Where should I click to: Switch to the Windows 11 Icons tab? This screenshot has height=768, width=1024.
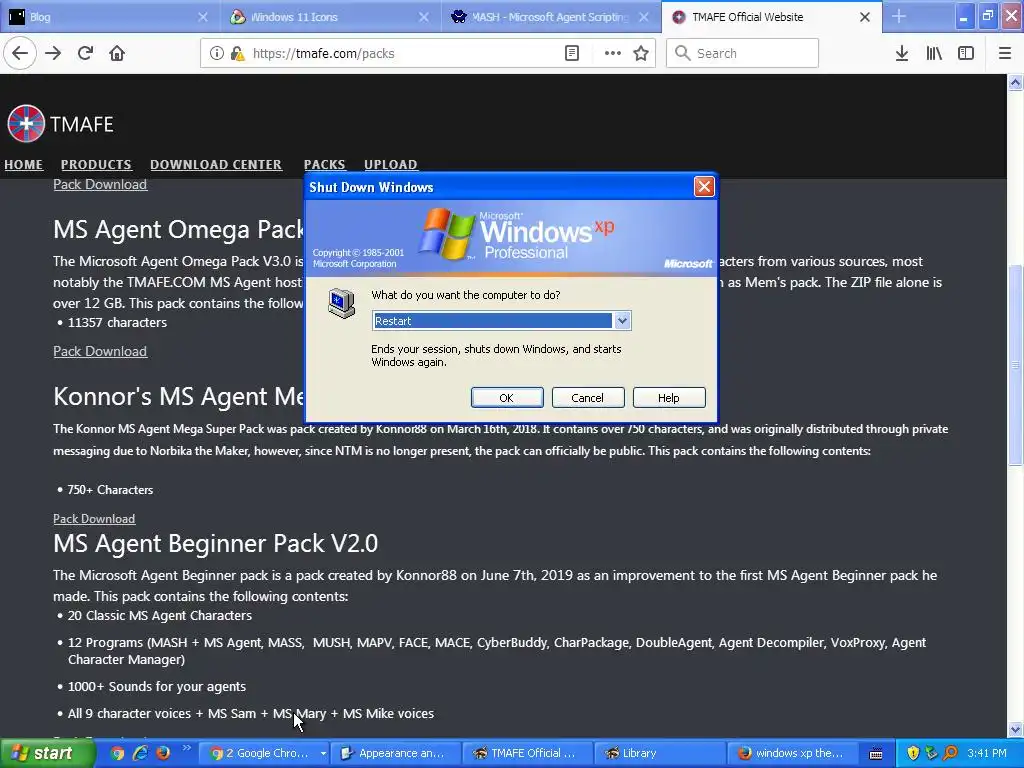coord(330,17)
